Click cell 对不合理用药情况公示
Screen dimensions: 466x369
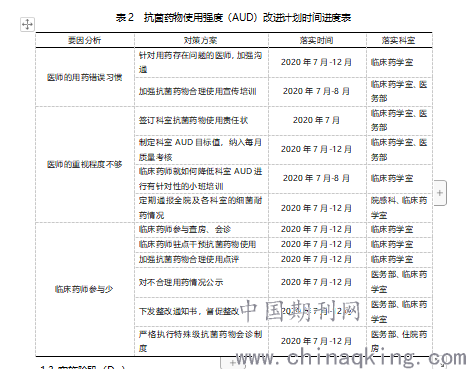201,282
